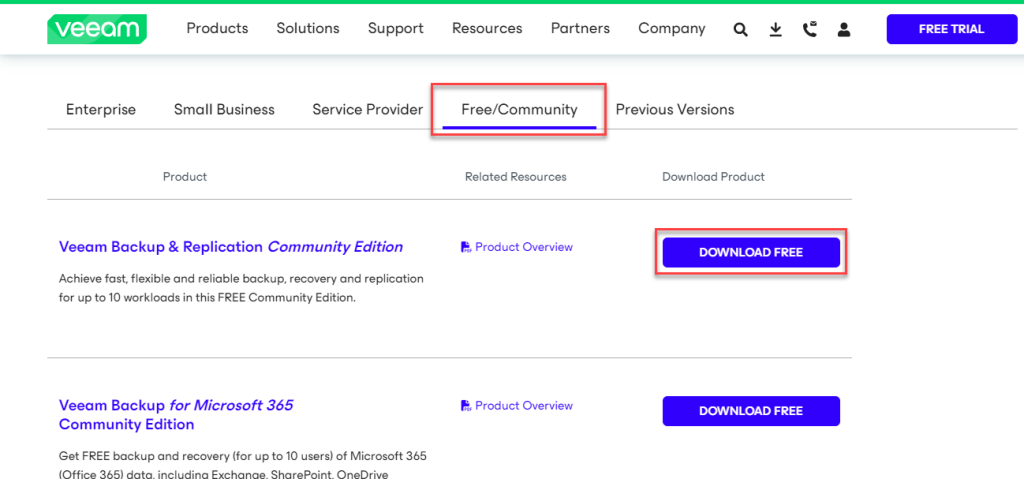Open Veeam Backup & Replication Community Edition title link
1024x479 pixels.
coord(231,247)
